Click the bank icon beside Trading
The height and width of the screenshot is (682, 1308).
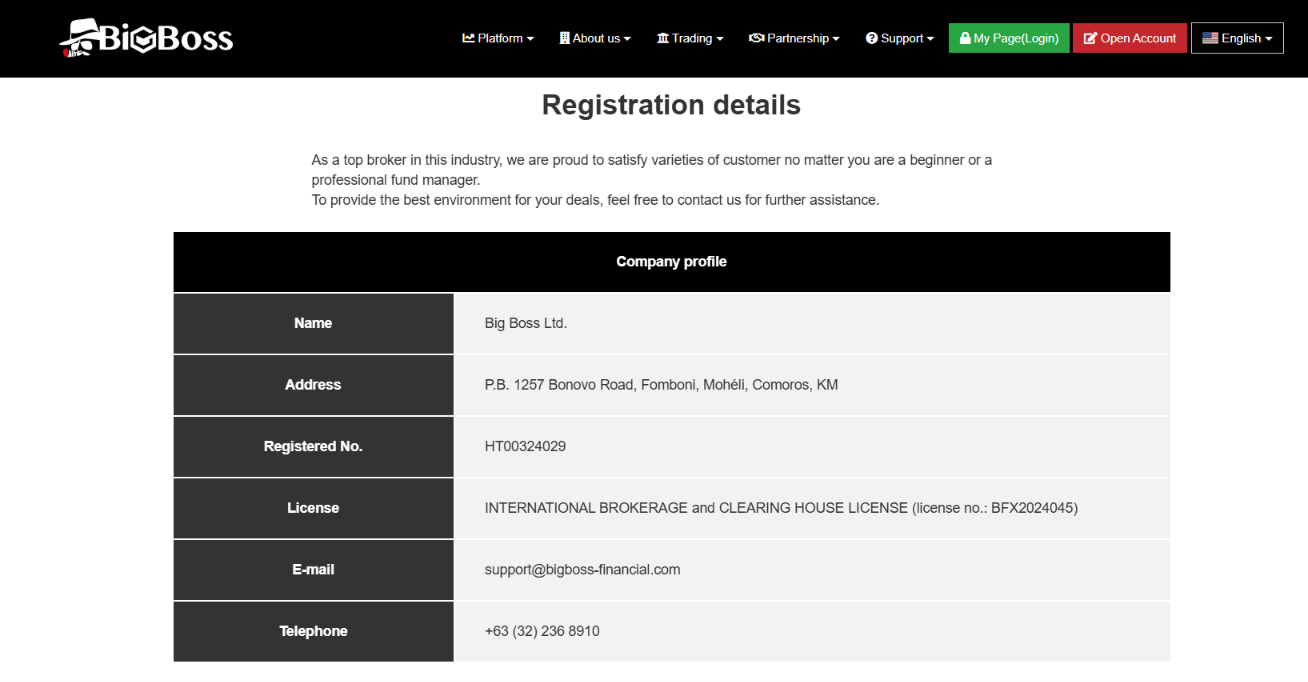663,38
